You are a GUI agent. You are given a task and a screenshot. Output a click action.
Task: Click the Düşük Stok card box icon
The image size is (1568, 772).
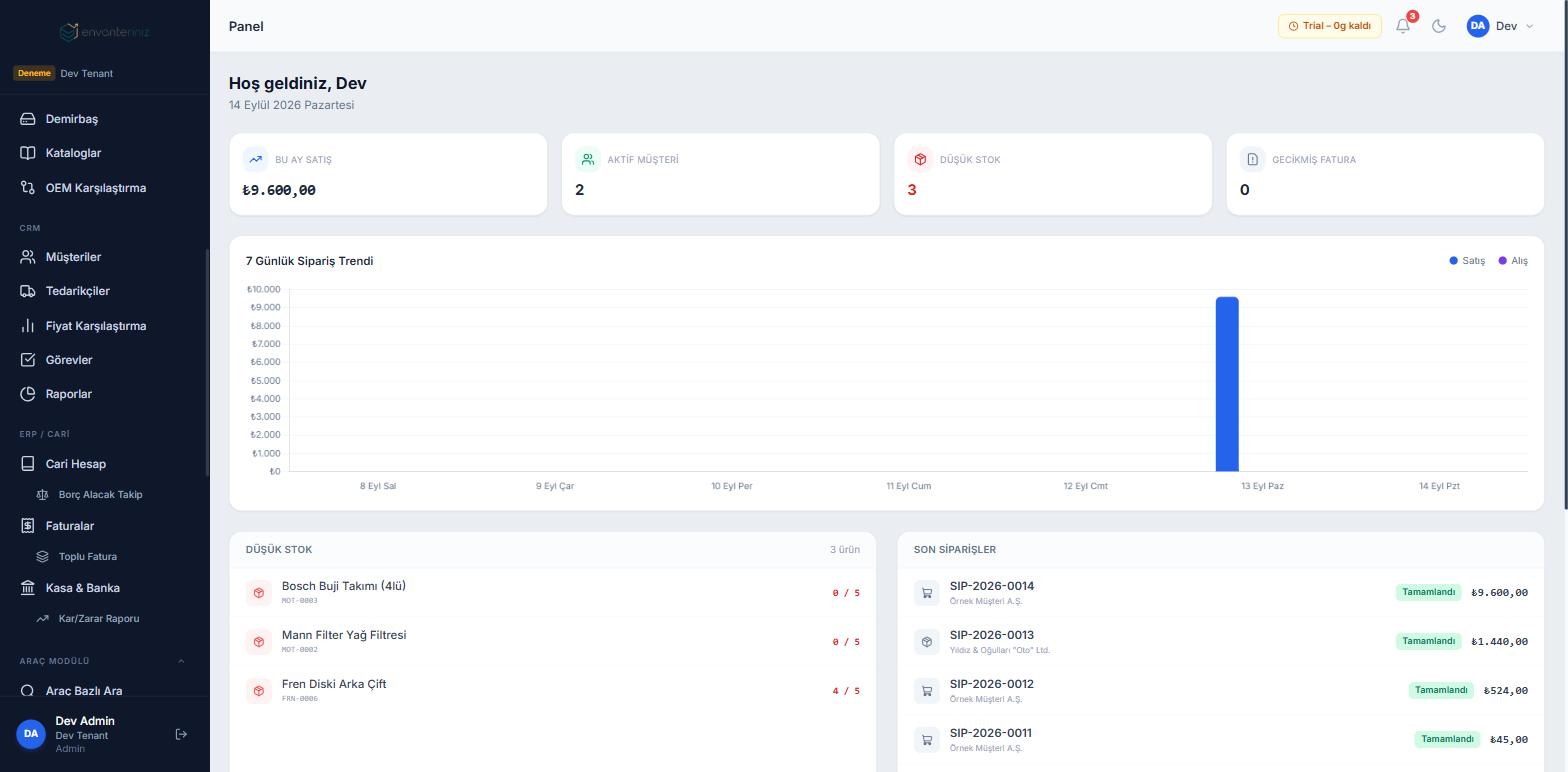pos(920,159)
